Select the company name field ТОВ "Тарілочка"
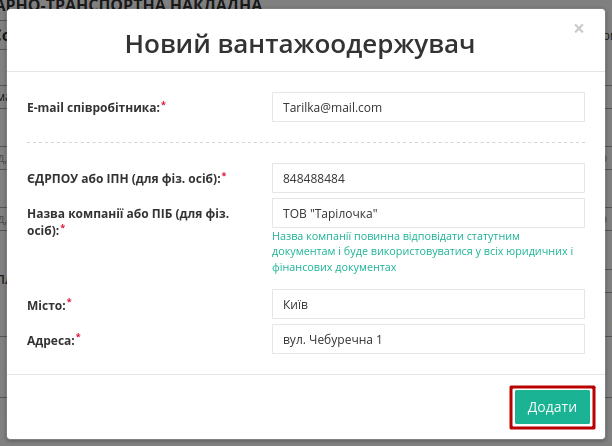This screenshot has width=612, height=446. coord(428,213)
